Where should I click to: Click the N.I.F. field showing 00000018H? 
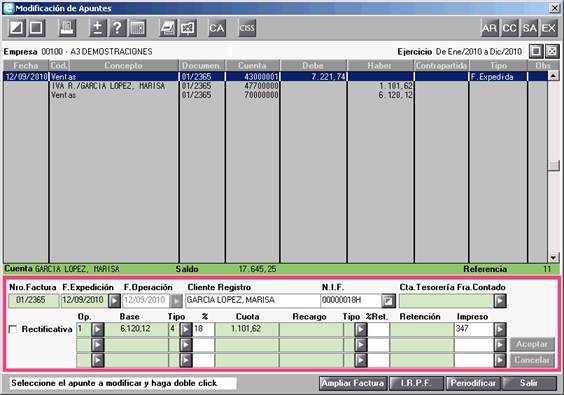[351, 300]
